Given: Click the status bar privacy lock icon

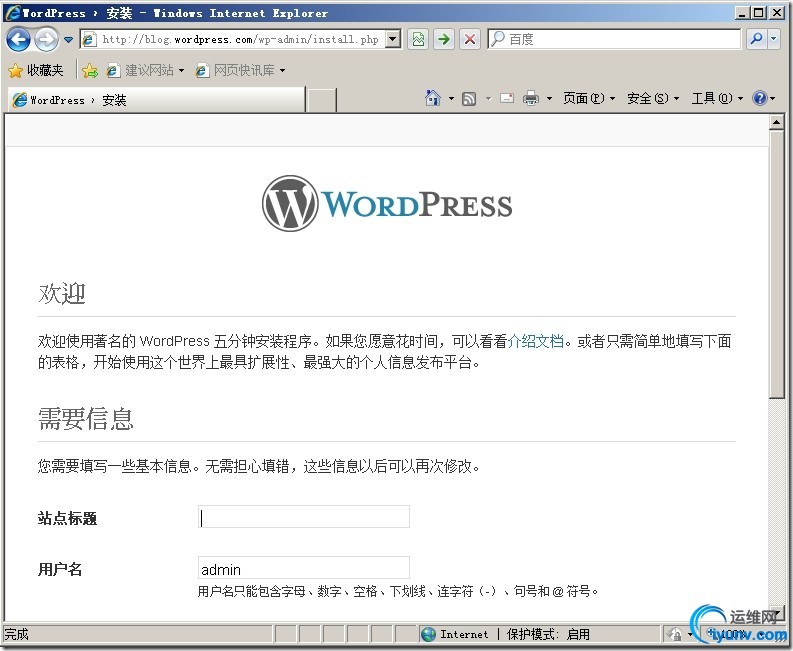Looking at the screenshot, I should coord(674,634).
